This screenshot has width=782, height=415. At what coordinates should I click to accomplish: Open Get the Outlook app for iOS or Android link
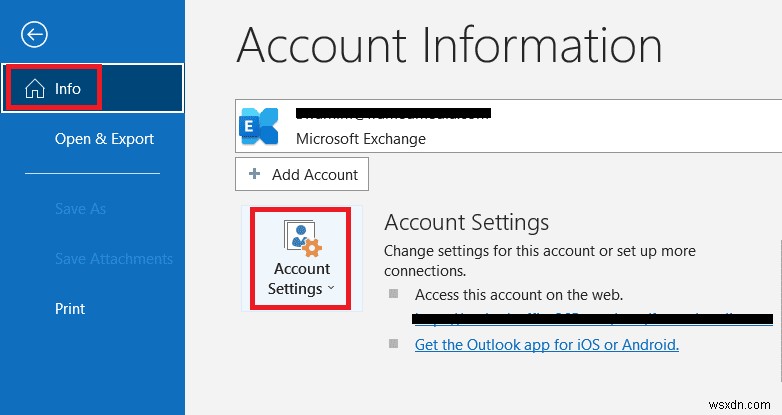[546, 344]
